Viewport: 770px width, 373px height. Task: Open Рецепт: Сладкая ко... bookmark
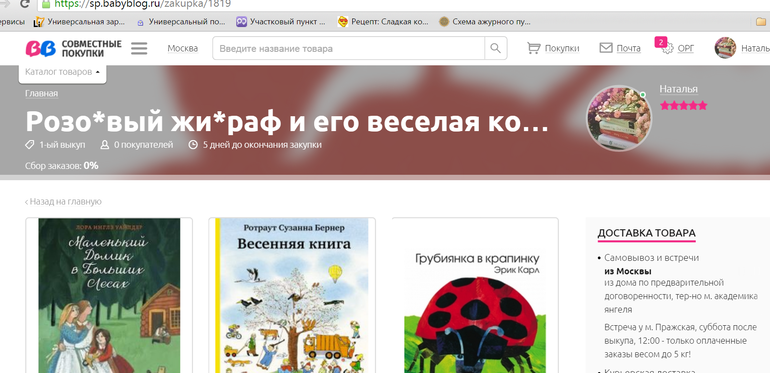(383, 22)
